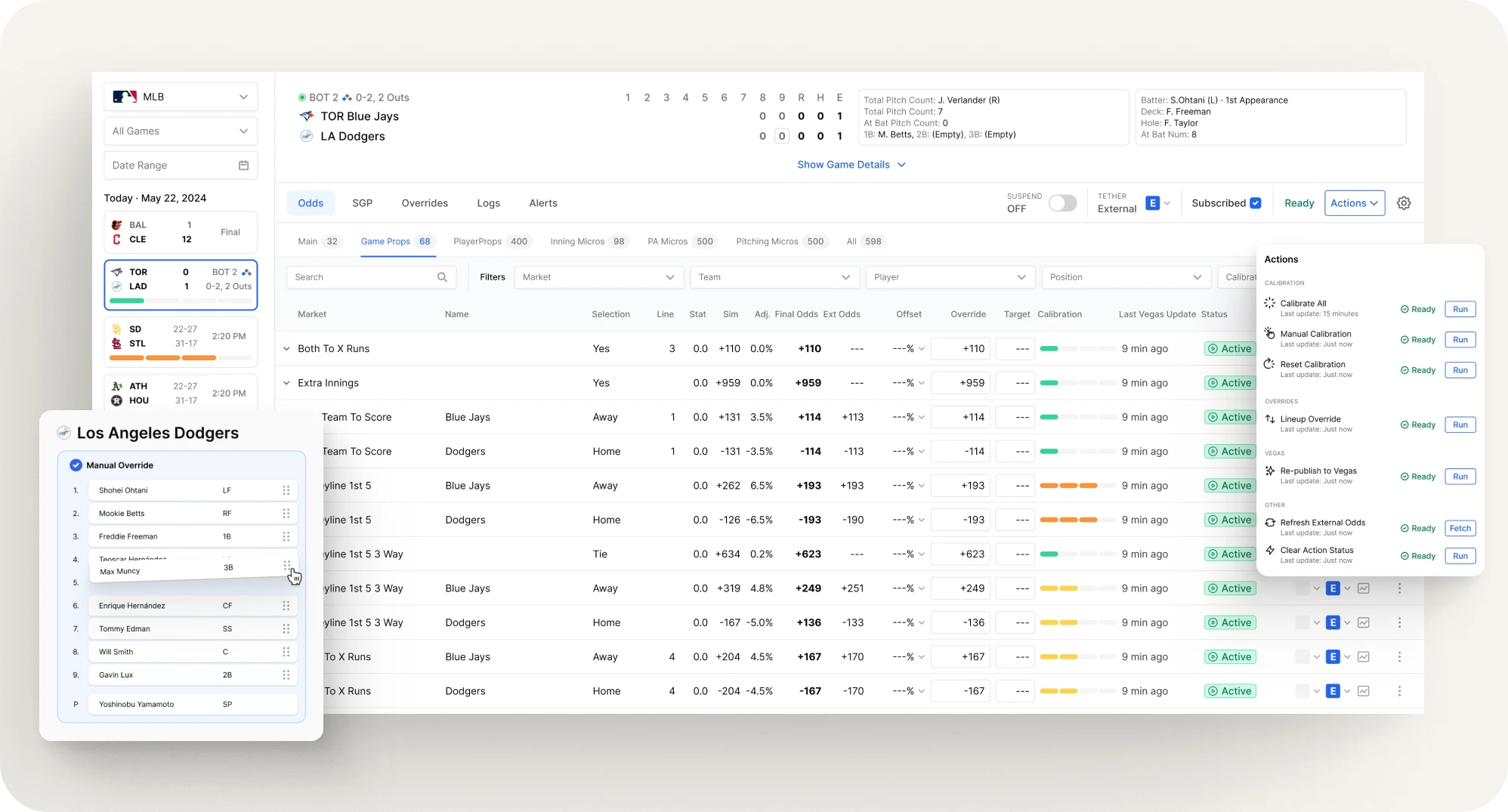Open the three-dot menu on last table row
The image size is (1508, 812).
pyautogui.click(x=1399, y=691)
